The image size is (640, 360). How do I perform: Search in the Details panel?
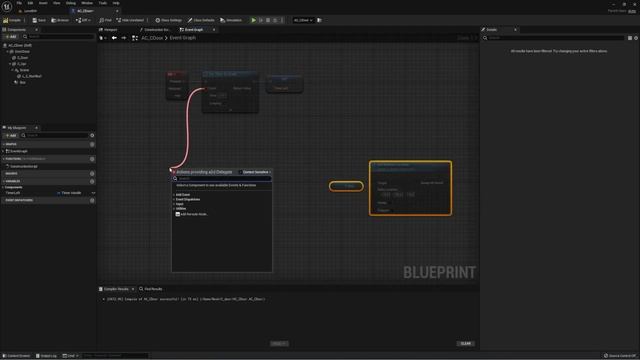pos(554,38)
